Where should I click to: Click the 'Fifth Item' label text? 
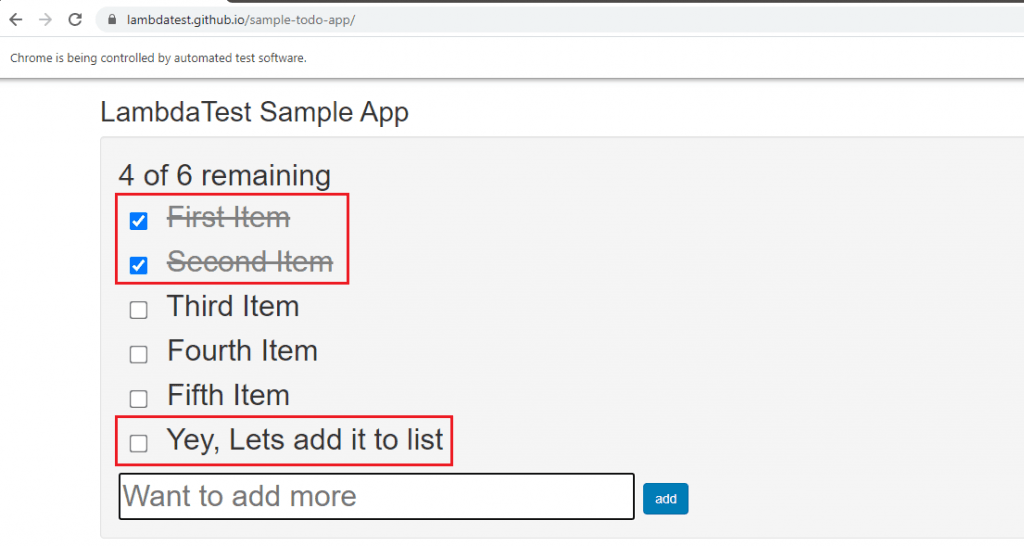(x=228, y=395)
